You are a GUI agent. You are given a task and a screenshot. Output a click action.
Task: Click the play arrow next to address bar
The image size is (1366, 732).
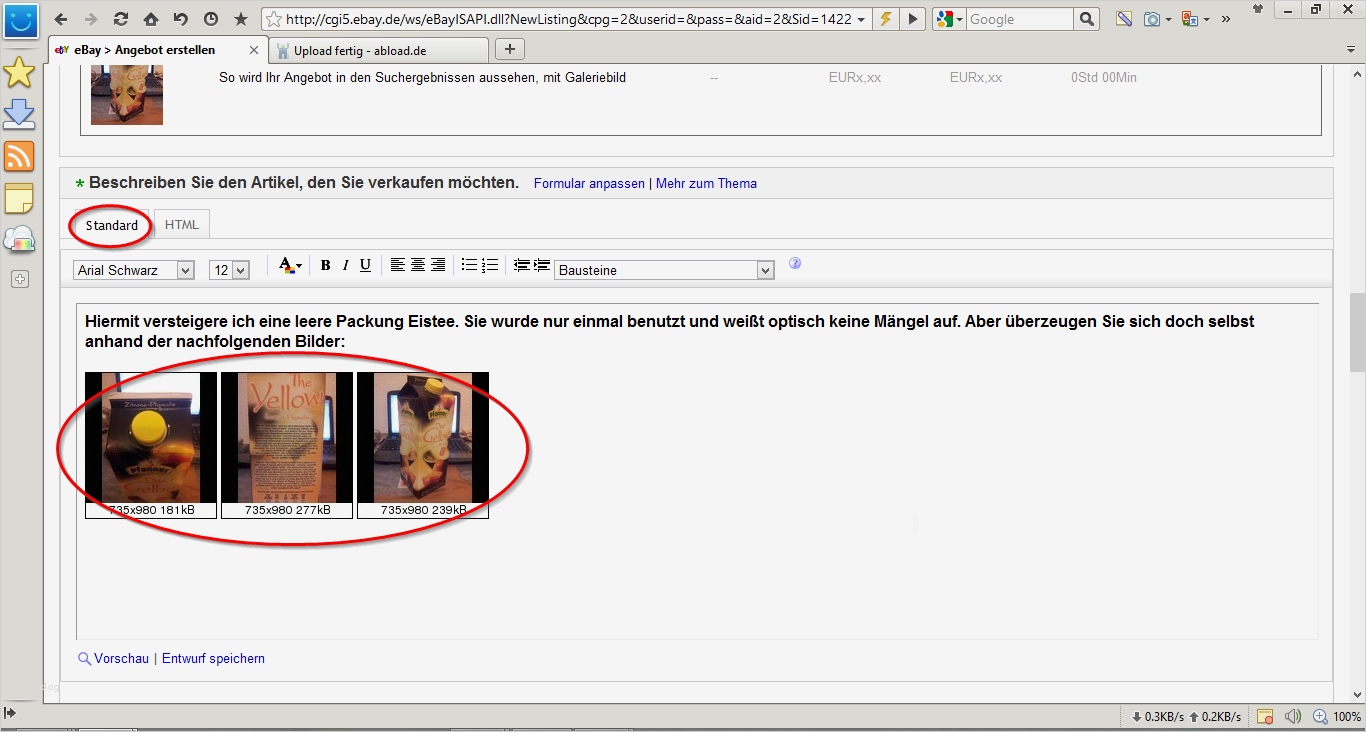[x=913, y=19]
